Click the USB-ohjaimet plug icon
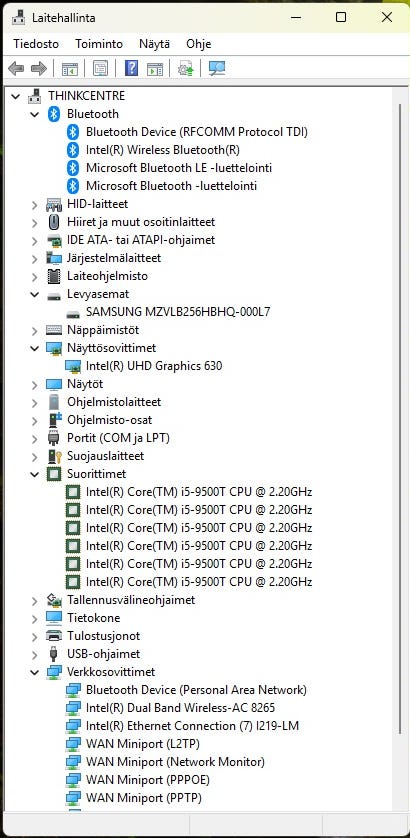 click(x=53, y=654)
